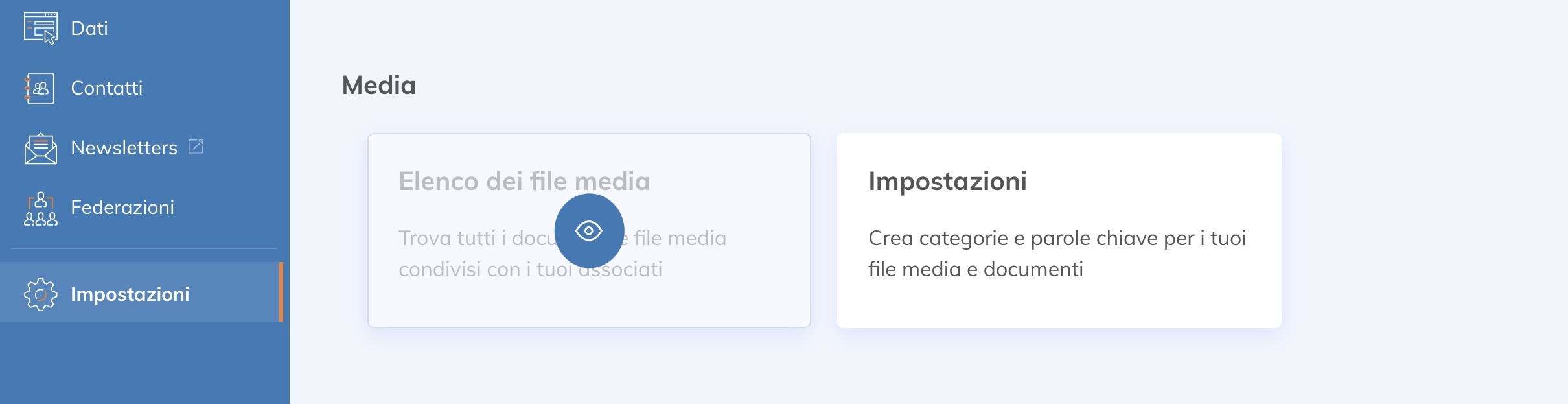The width and height of the screenshot is (1568, 404).
Task: Click the Dati browser-window icon
Action: pos(40,27)
